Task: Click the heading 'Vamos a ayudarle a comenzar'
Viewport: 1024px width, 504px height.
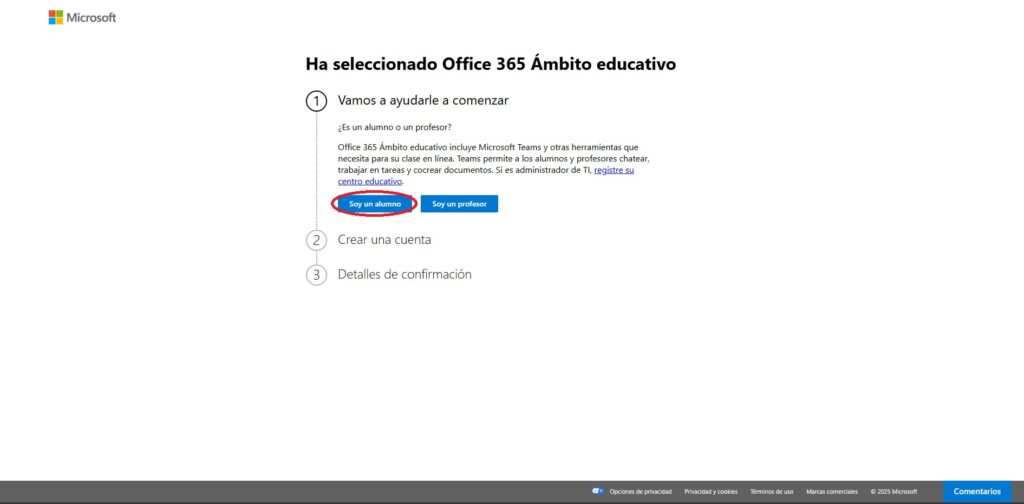Action: point(423,101)
